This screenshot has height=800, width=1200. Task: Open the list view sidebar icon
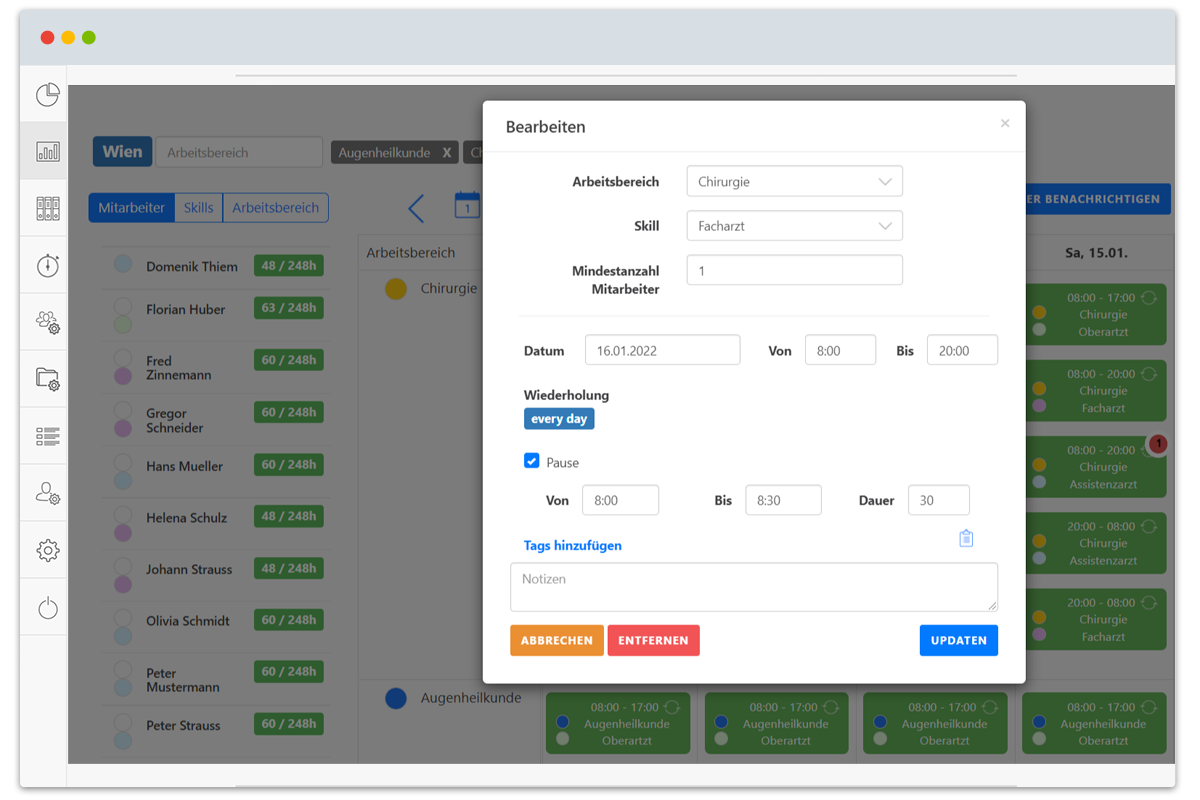48,436
